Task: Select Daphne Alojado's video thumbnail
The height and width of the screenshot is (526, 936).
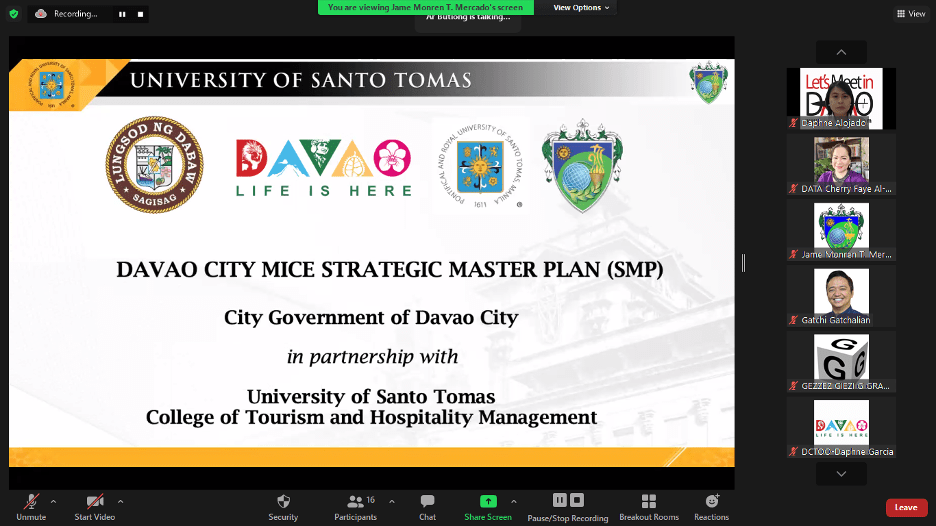Action: pyautogui.click(x=841, y=99)
